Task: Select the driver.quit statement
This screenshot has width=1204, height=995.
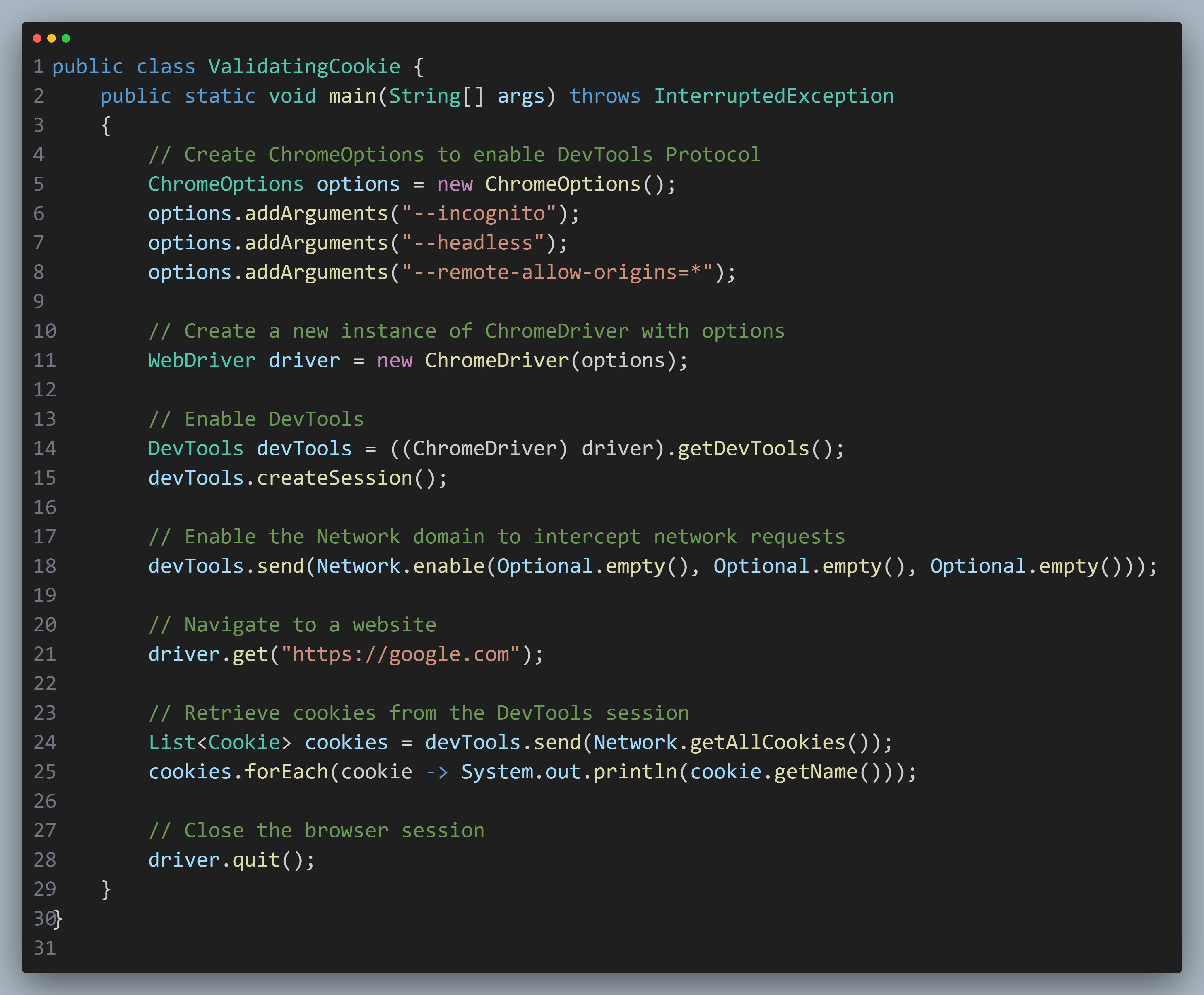Action: point(231,859)
